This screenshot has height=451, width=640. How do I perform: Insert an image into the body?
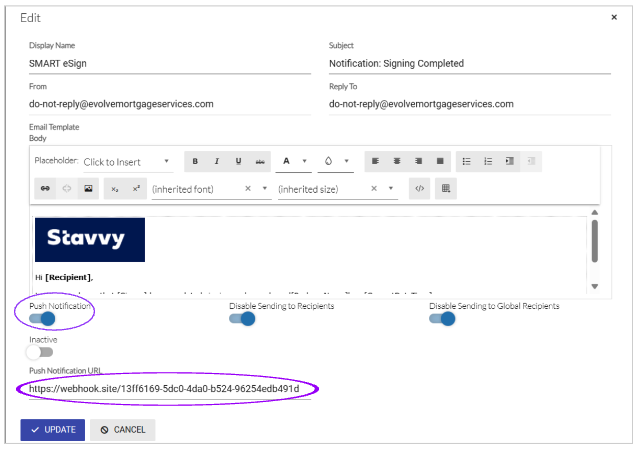88,189
